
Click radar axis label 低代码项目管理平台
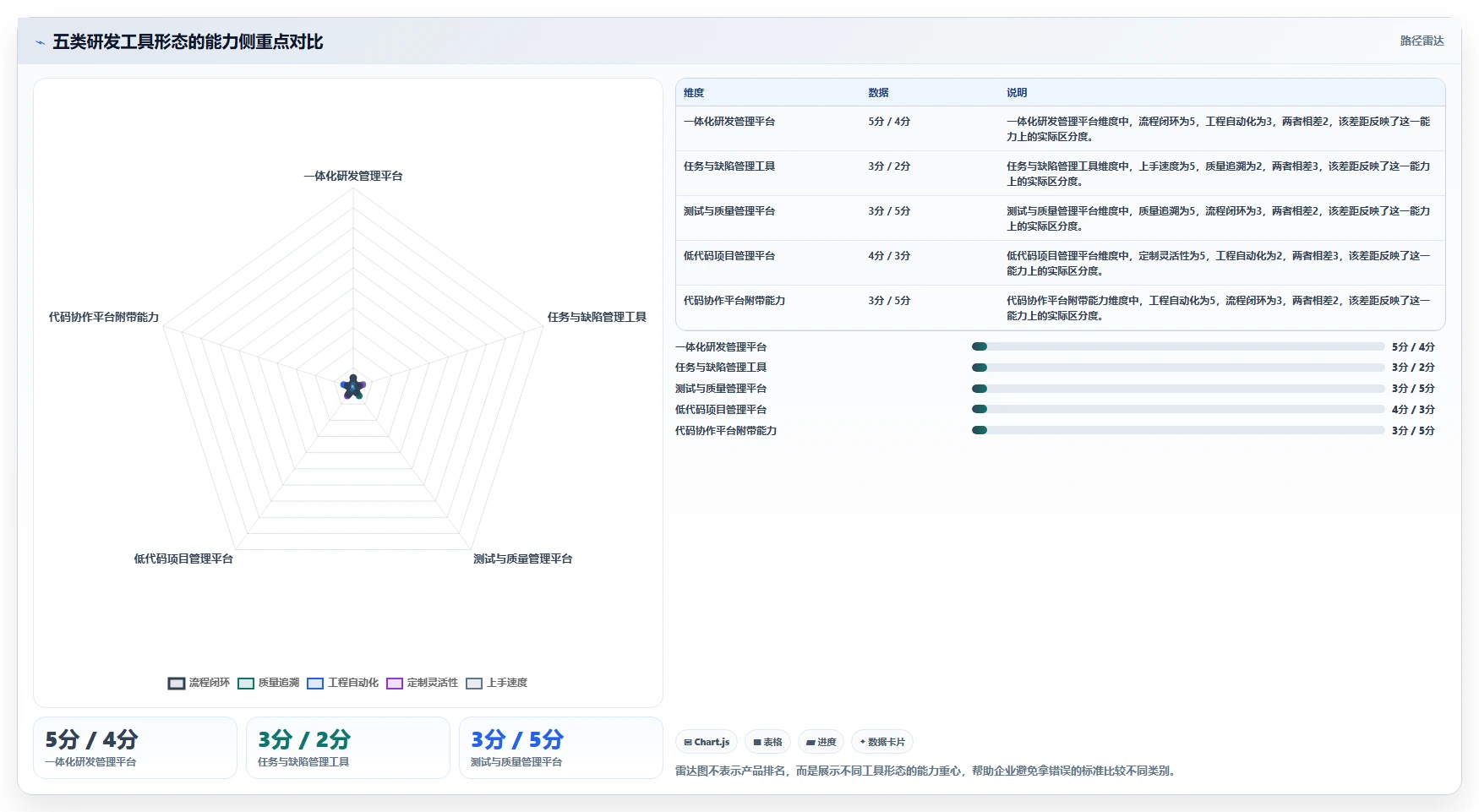coord(183,559)
